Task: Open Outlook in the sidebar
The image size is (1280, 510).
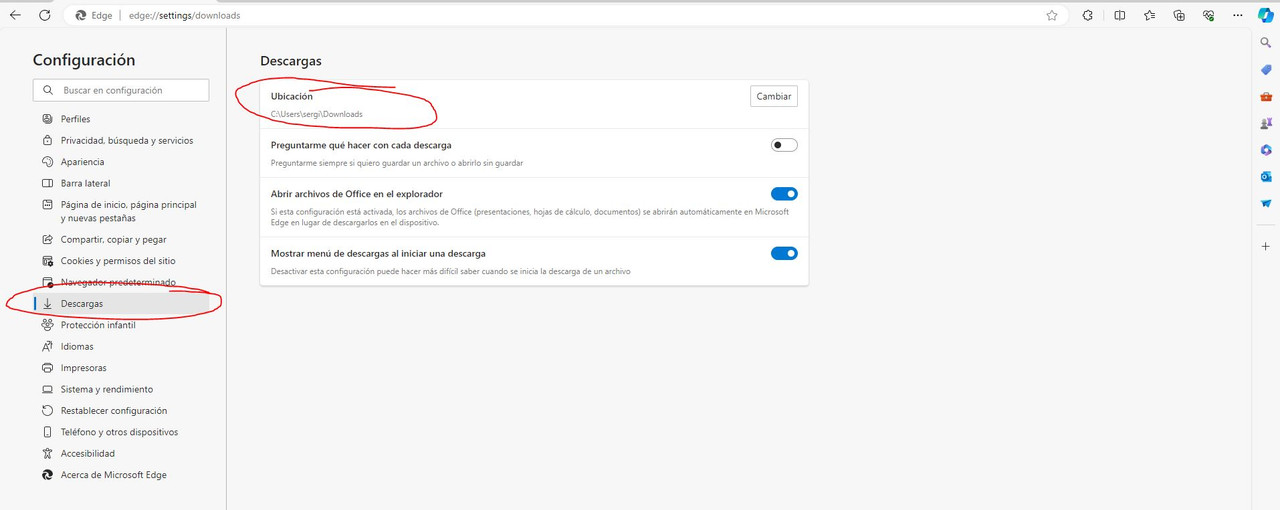Action: click(1266, 177)
